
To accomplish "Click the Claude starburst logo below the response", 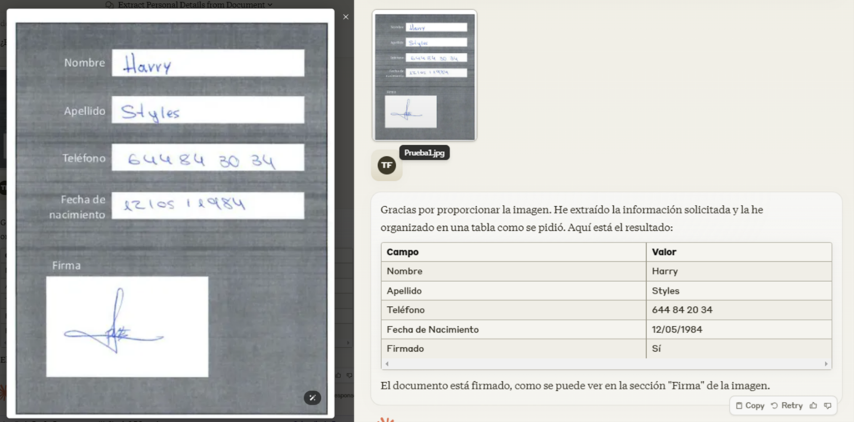I will [x=386, y=419].
